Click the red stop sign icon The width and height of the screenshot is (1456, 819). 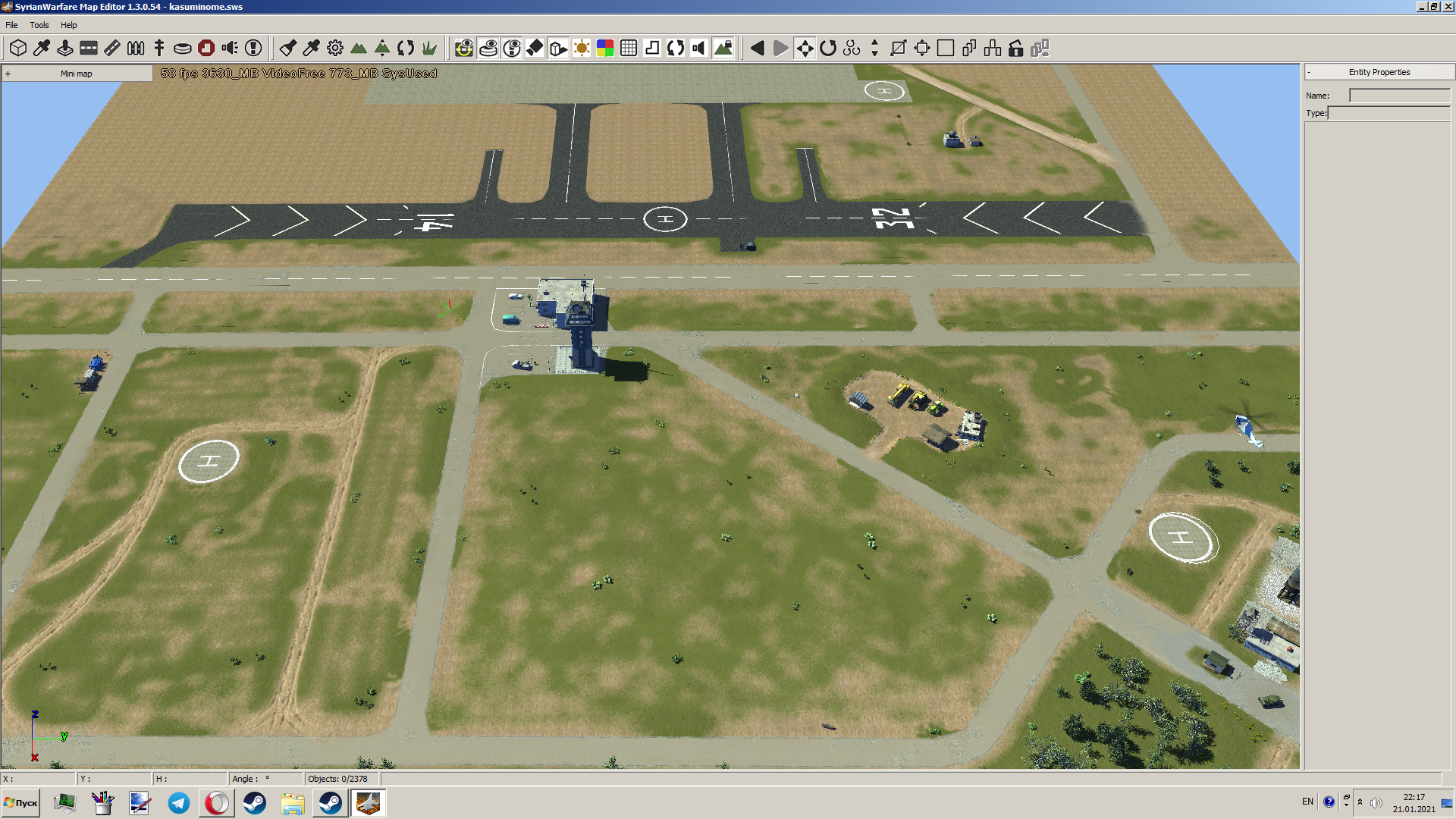click(206, 49)
